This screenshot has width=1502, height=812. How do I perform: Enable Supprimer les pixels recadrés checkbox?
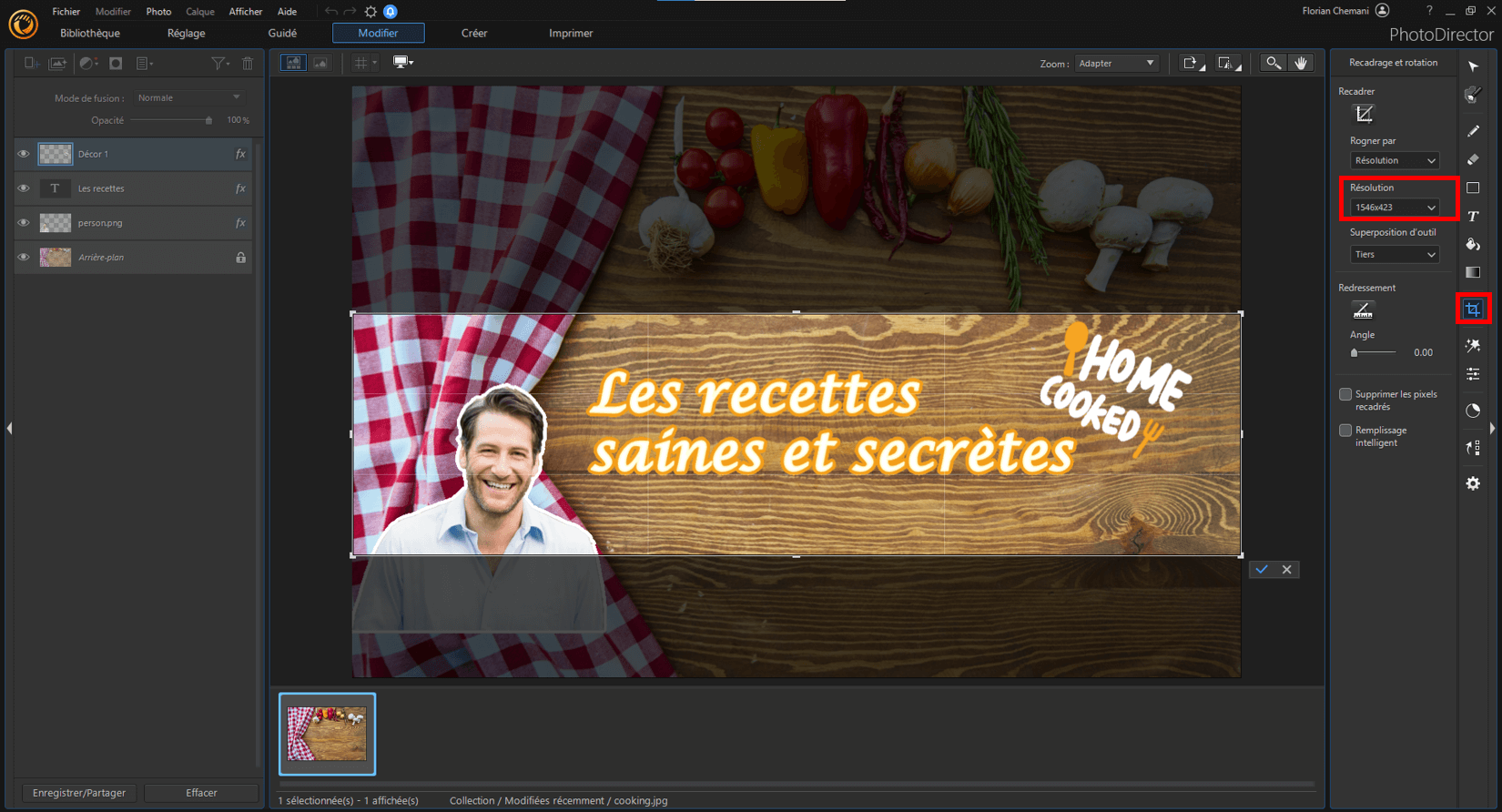click(x=1345, y=394)
